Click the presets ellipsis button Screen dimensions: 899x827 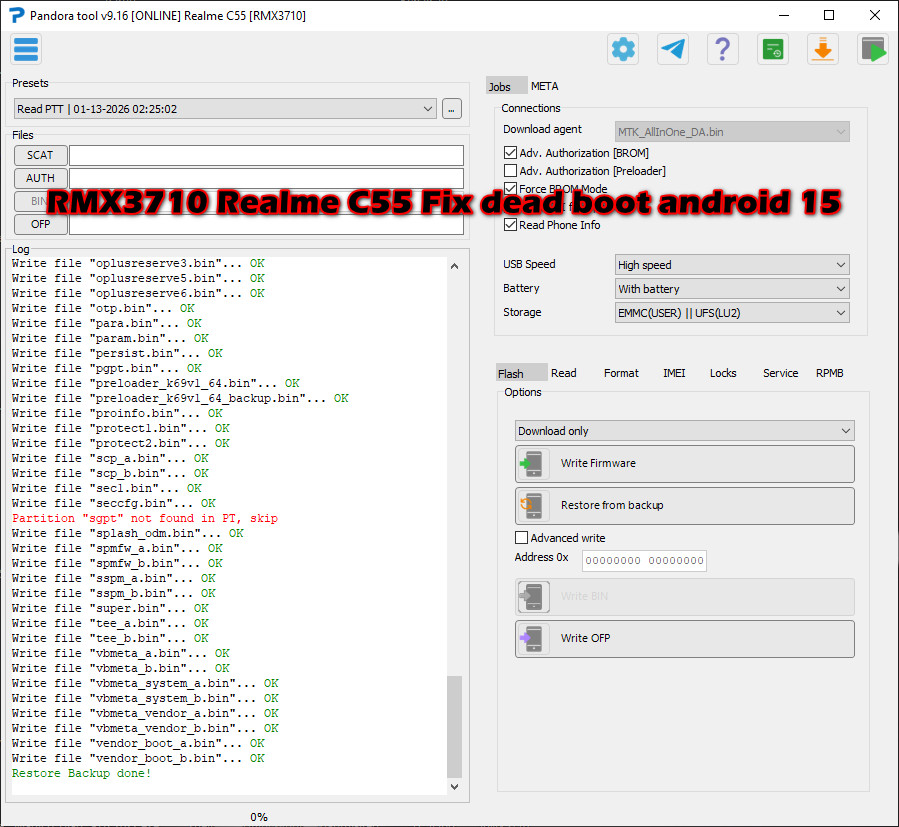[x=452, y=109]
